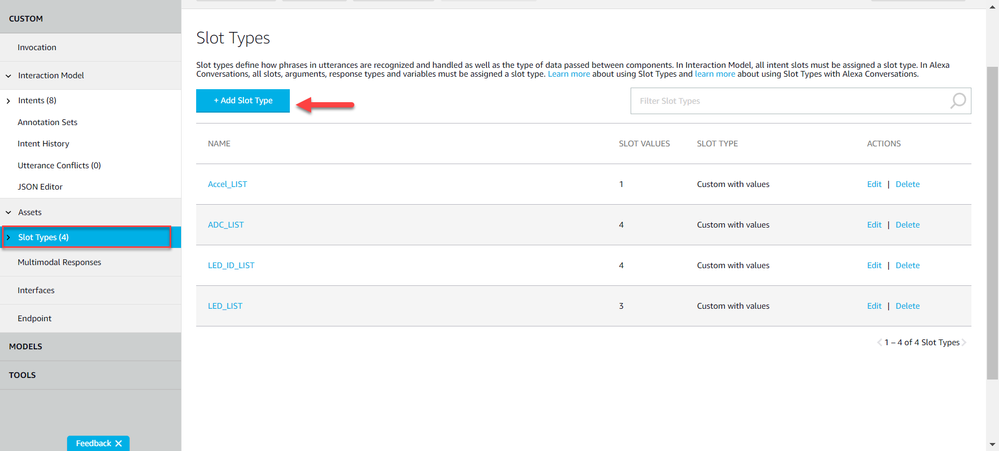Go to next page of slot types
The width and height of the screenshot is (999, 451).
[x=964, y=343]
